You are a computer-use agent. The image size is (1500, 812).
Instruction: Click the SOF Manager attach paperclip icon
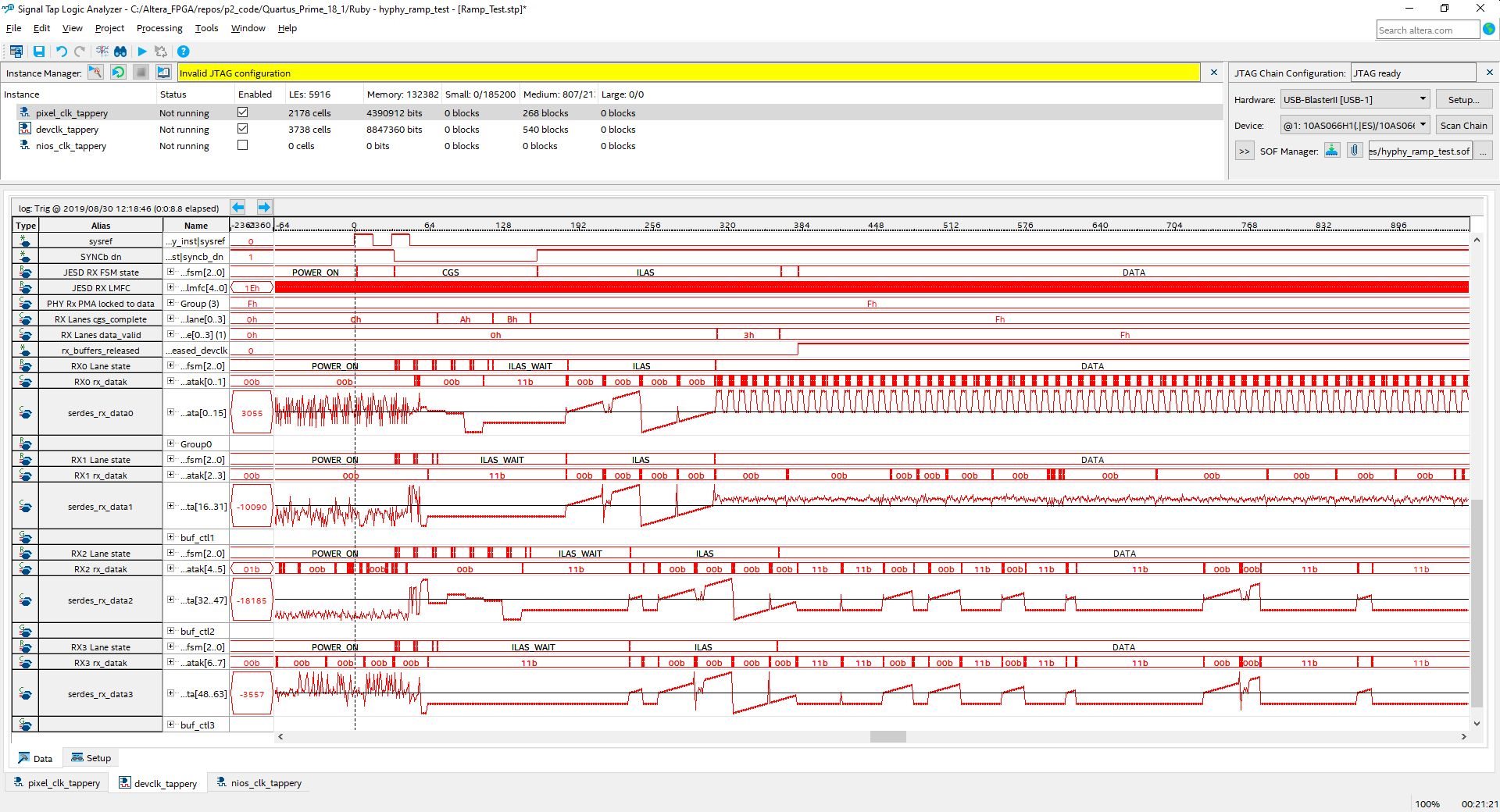pyautogui.click(x=1355, y=151)
